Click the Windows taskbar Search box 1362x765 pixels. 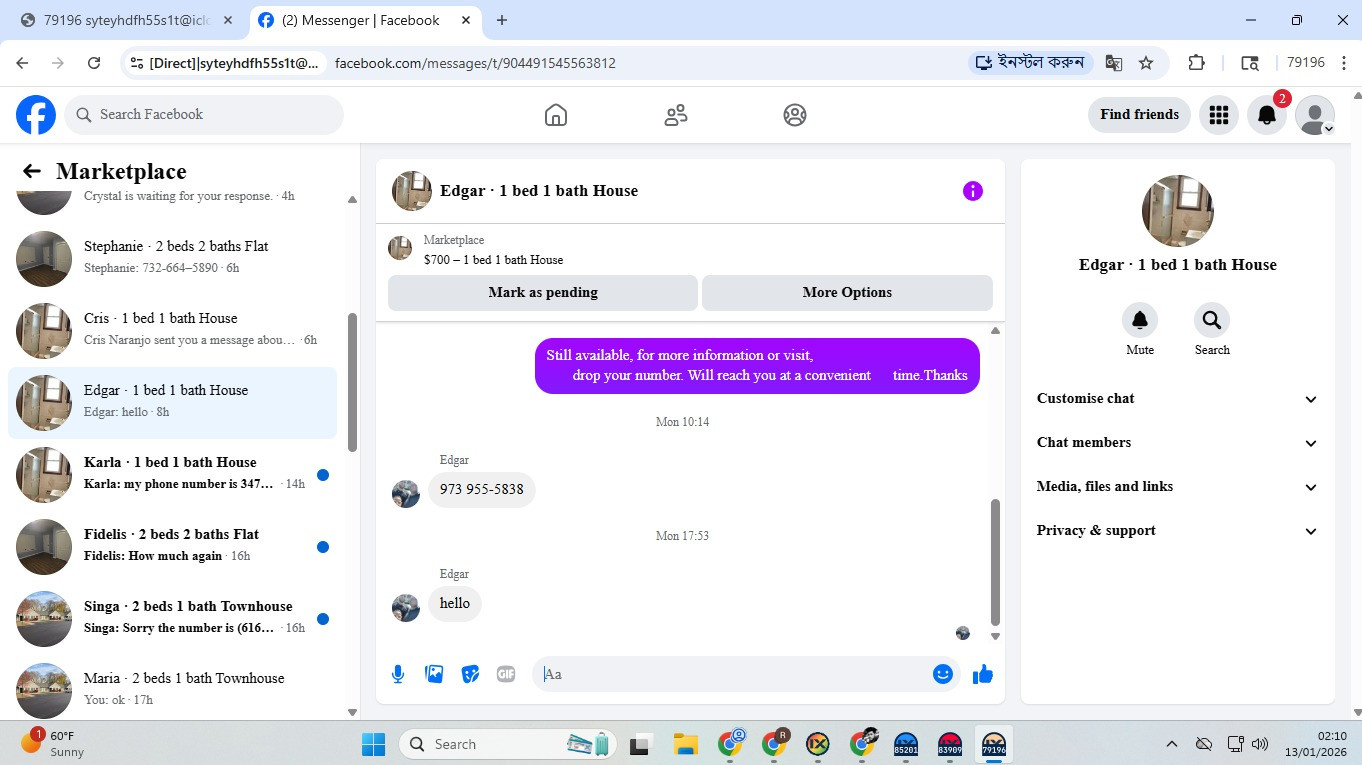(x=508, y=744)
